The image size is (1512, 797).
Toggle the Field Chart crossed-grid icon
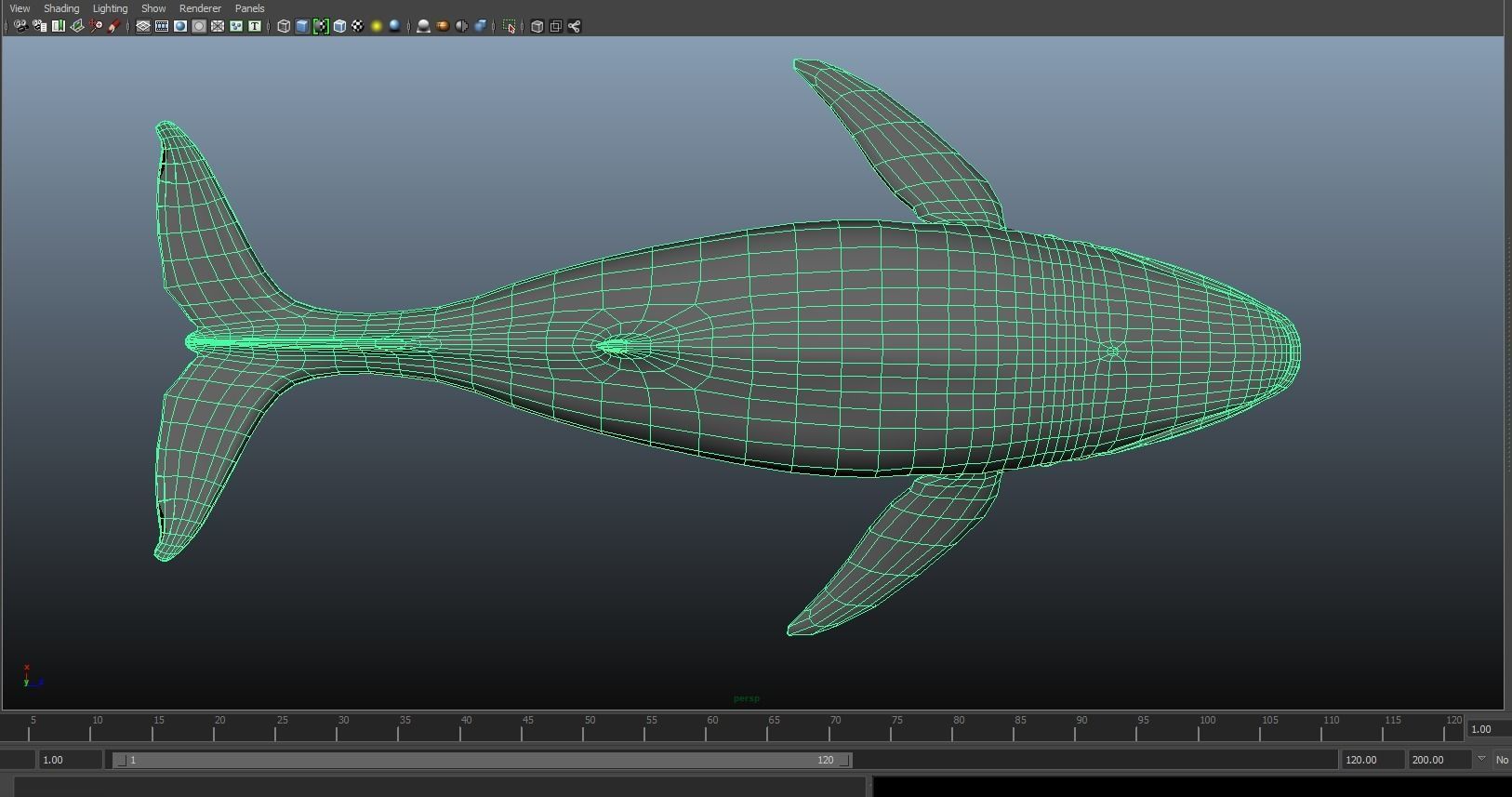pos(218,26)
